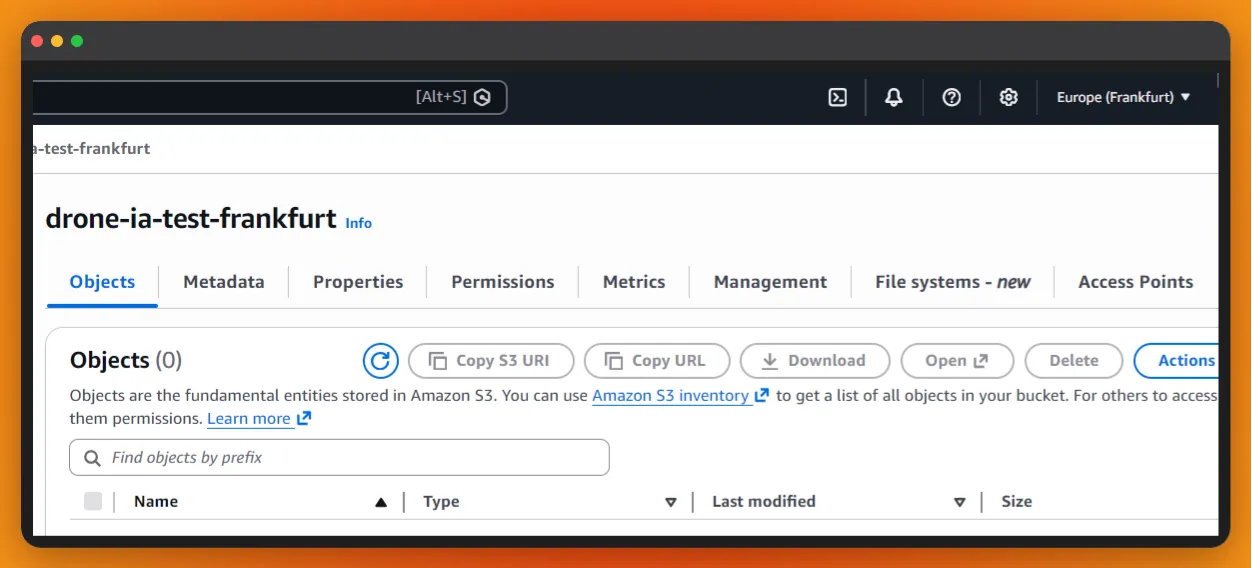1252x568 pixels.
Task: Open the Properties tab
Action: [358, 282]
